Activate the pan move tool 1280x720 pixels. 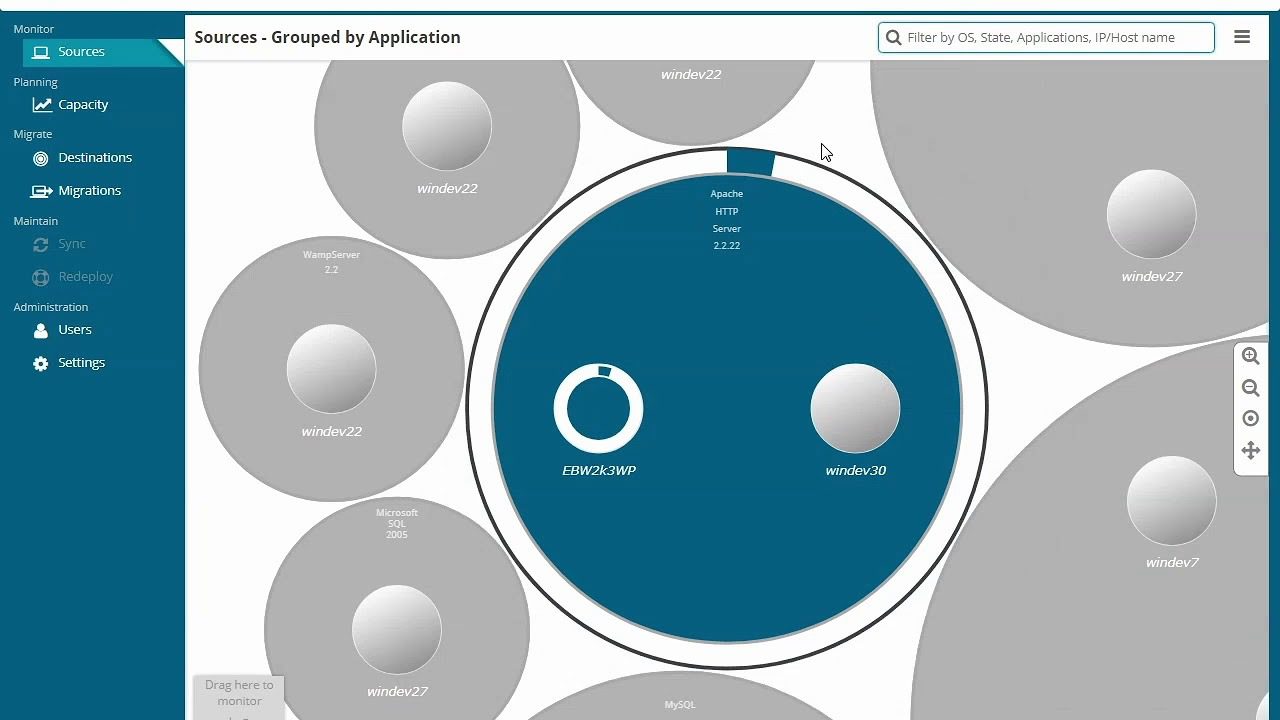coord(1250,451)
